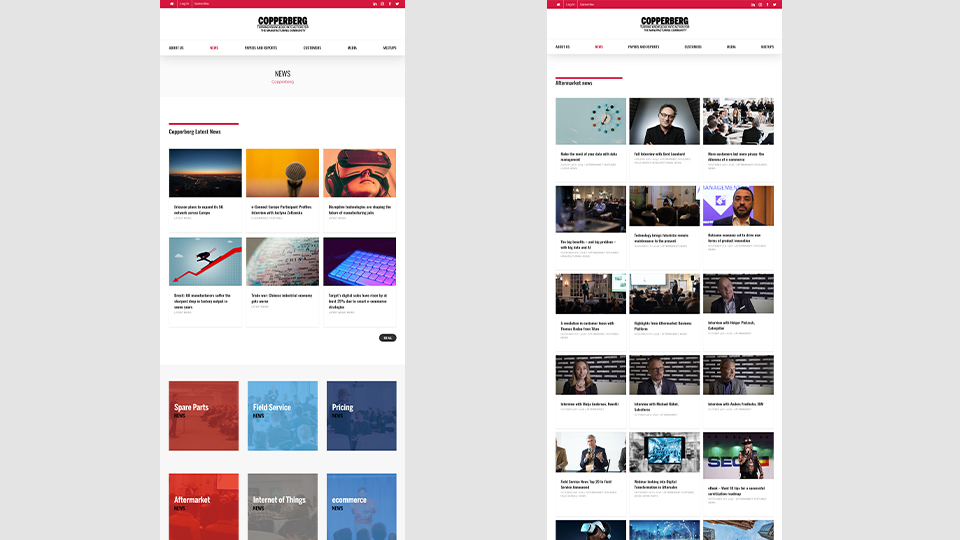
Task: Click Twitter icon in left page header
Action: click(x=396, y=4)
